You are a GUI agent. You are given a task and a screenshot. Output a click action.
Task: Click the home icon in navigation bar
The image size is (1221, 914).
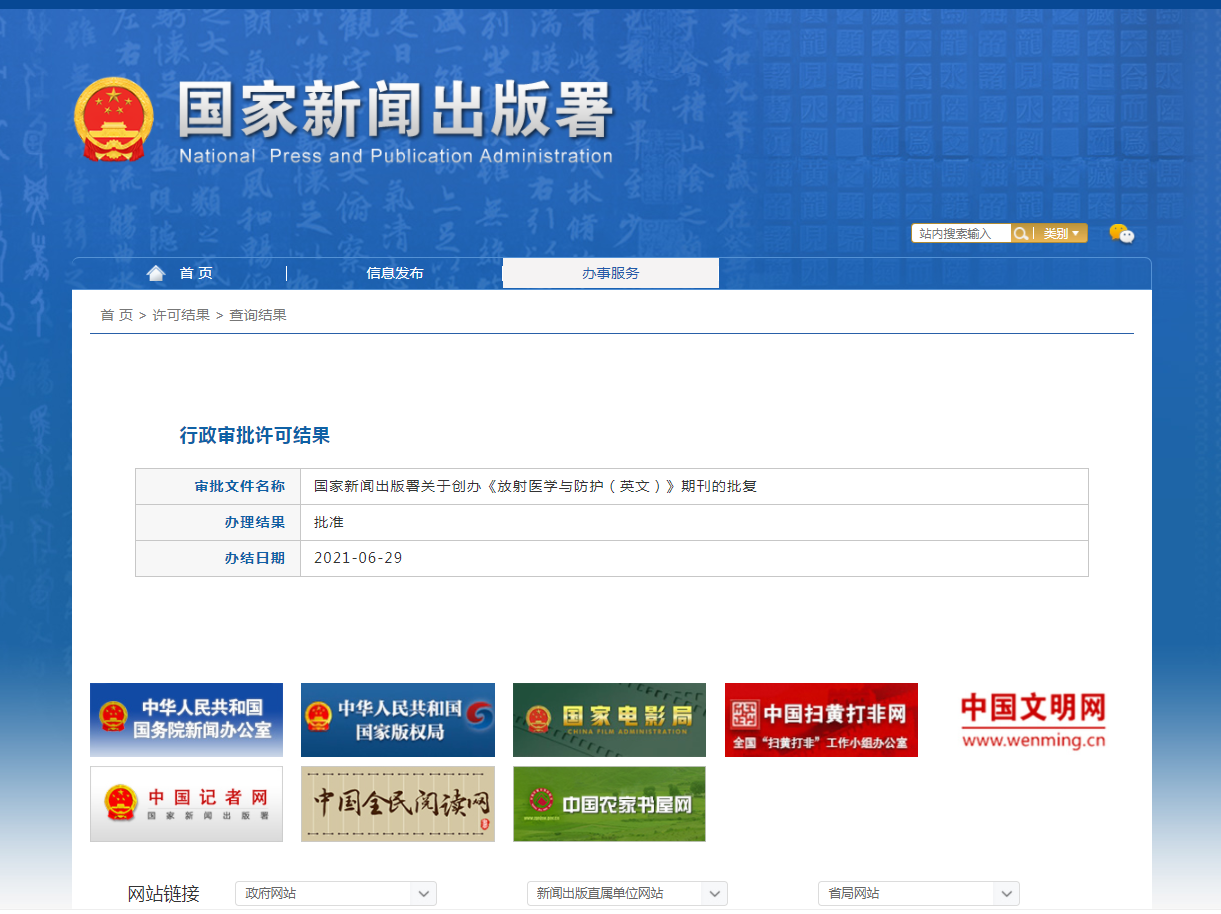[x=155, y=273]
